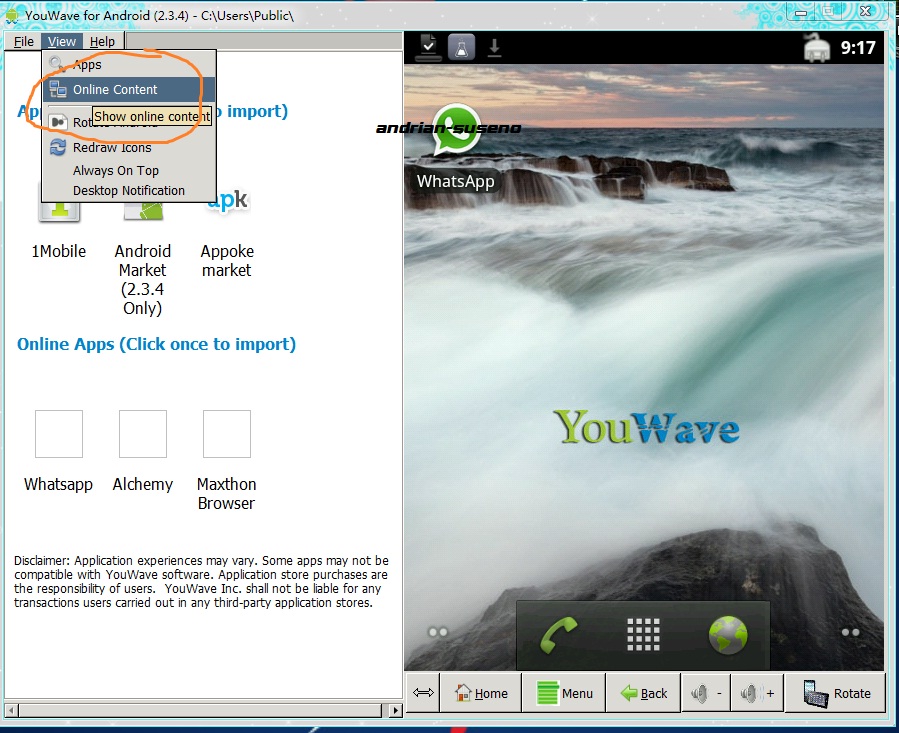Toggle Always On Top option
Viewport: 899px width, 733px height.
pos(128,170)
